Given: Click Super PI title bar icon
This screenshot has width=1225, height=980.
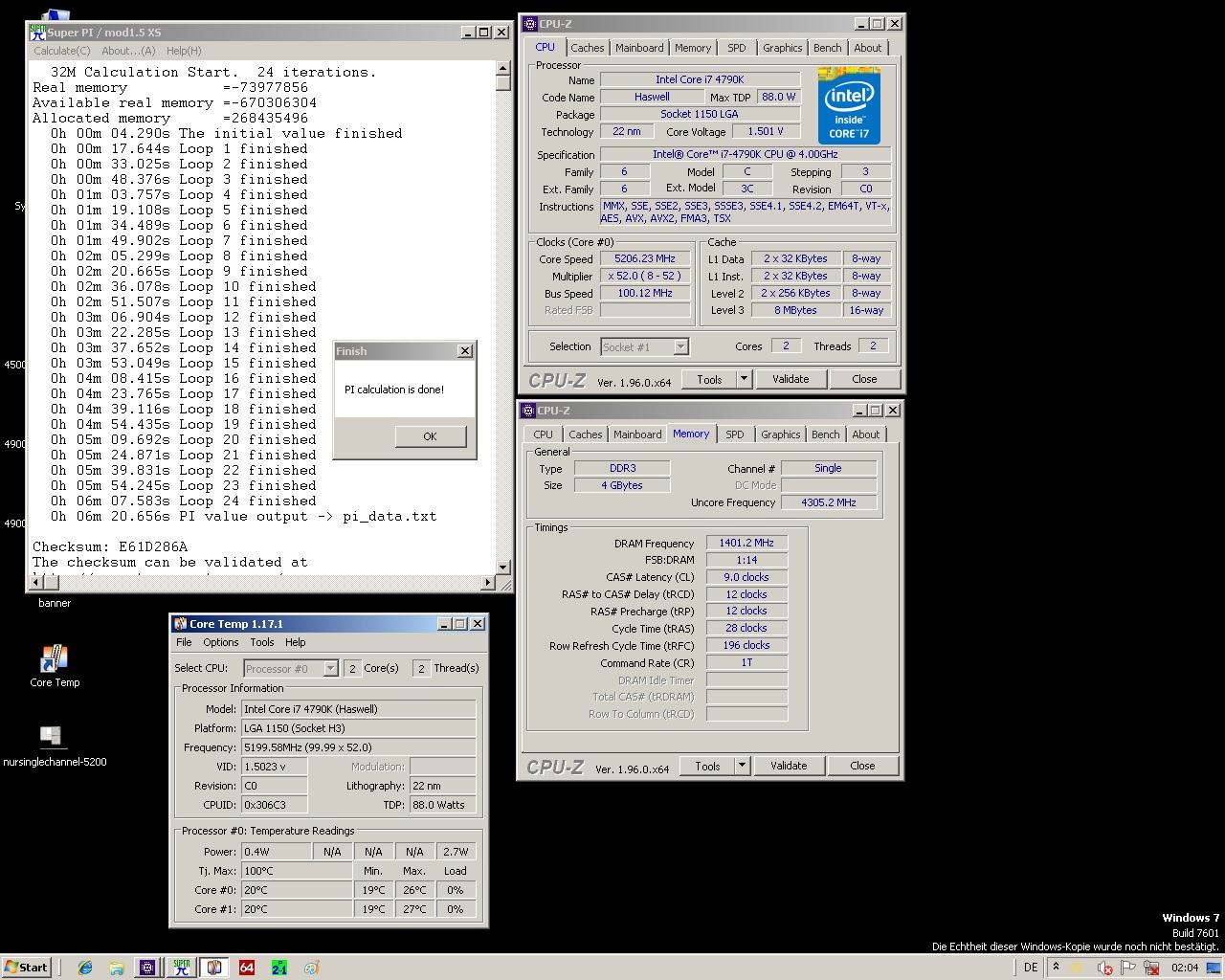Looking at the screenshot, I should pyautogui.click(x=38, y=32).
